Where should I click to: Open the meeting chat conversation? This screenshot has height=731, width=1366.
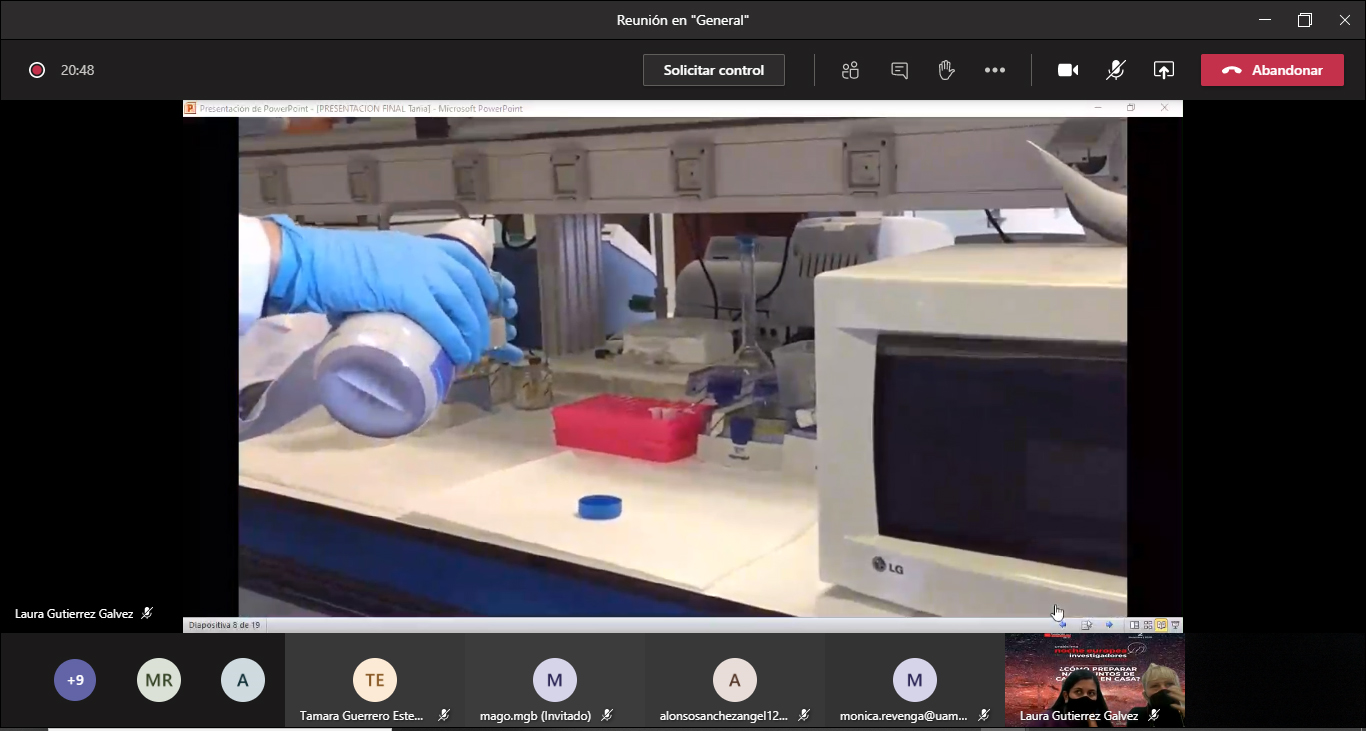click(899, 70)
